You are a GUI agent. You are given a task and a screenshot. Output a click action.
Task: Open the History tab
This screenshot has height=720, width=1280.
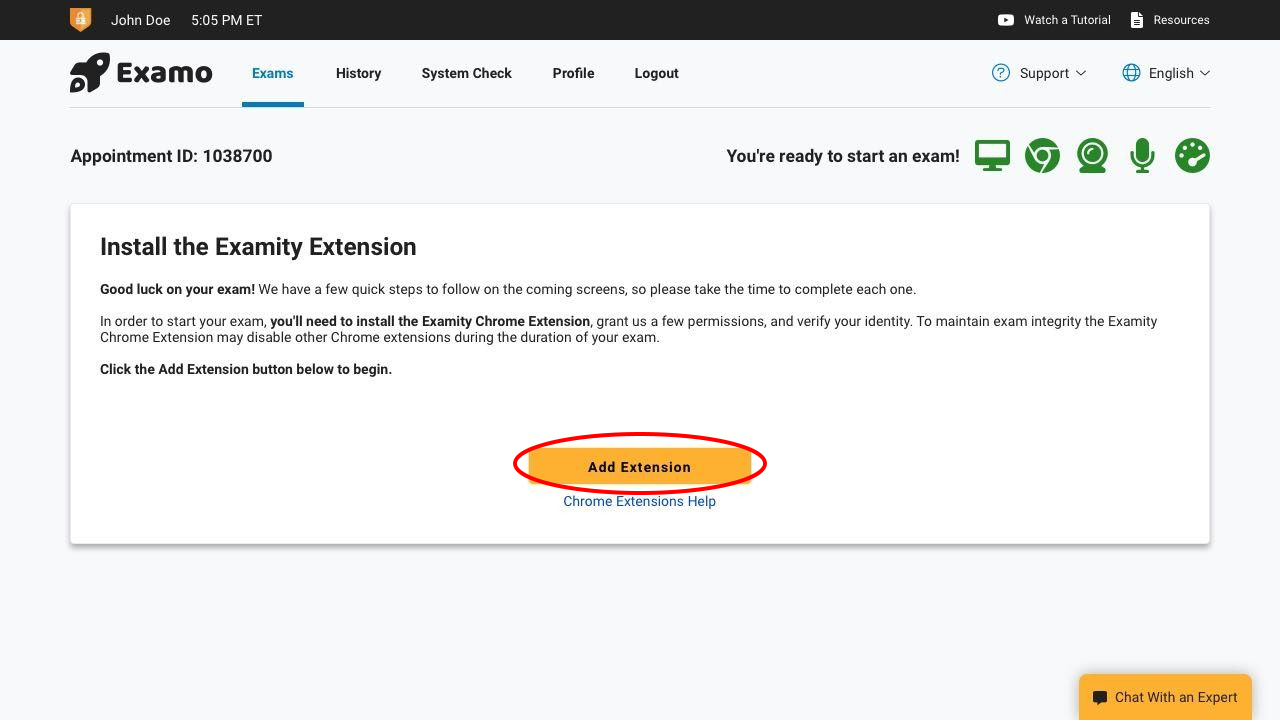pos(358,73)
